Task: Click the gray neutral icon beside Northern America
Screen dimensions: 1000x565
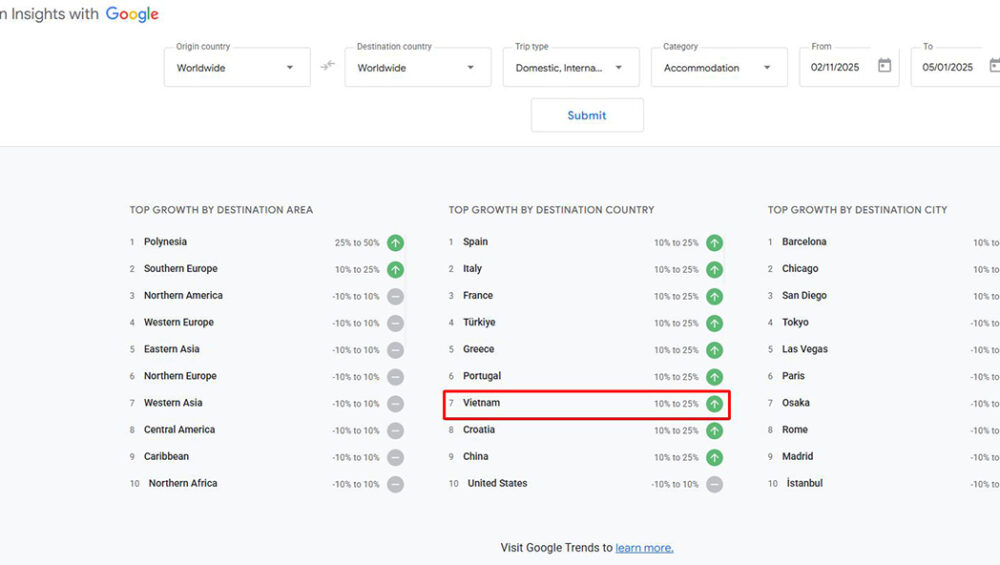Action: point(396,297)
